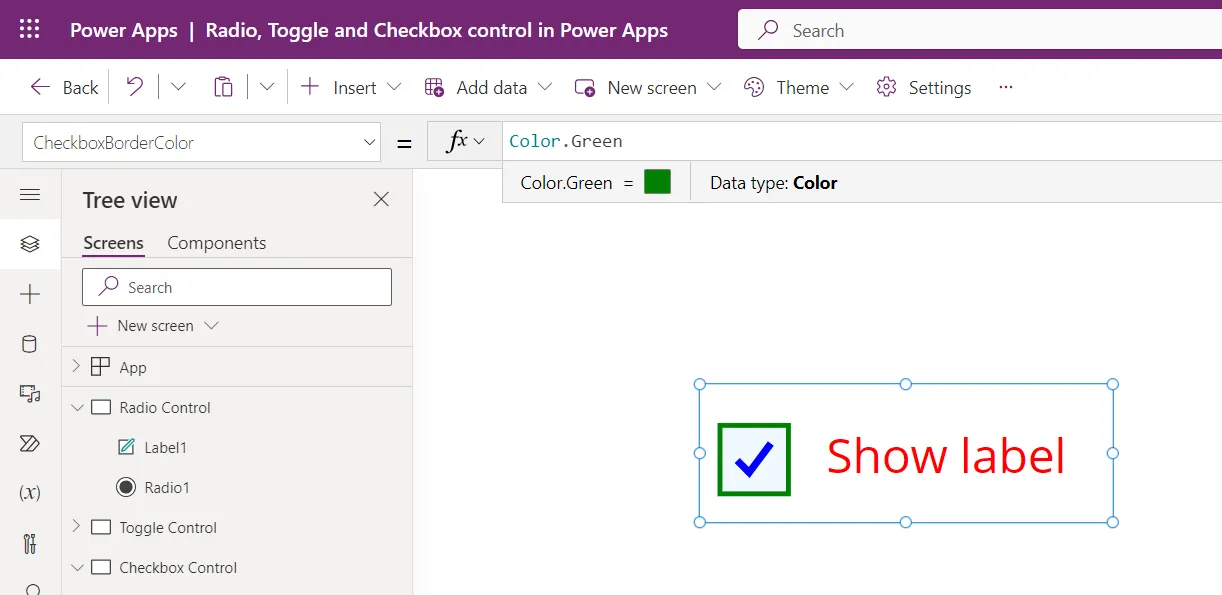
Task: Open the Data sources panel icon
Action: click(x=30, y=344)
